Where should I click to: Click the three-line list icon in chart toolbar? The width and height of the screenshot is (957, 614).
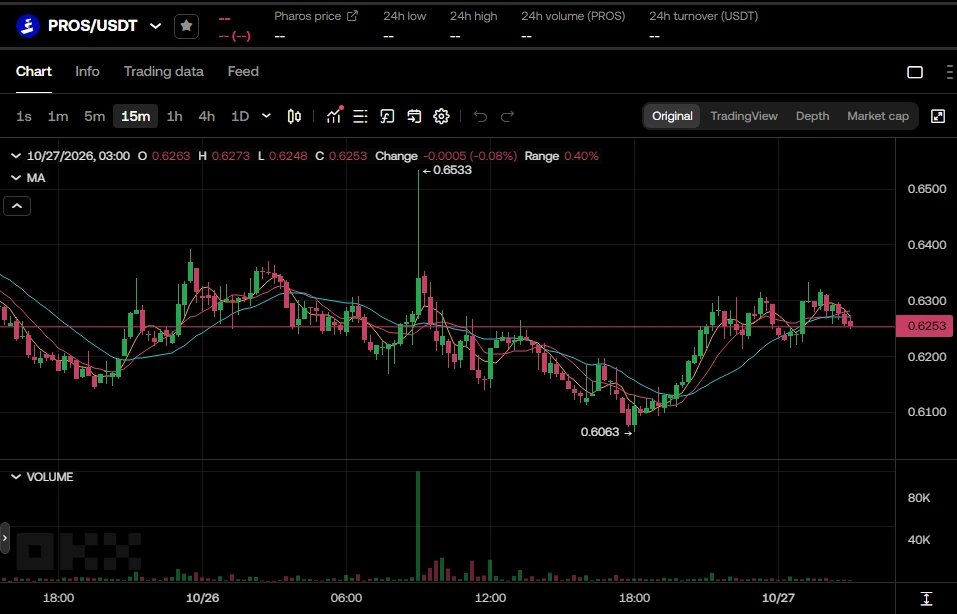click(x=360, y=116)
